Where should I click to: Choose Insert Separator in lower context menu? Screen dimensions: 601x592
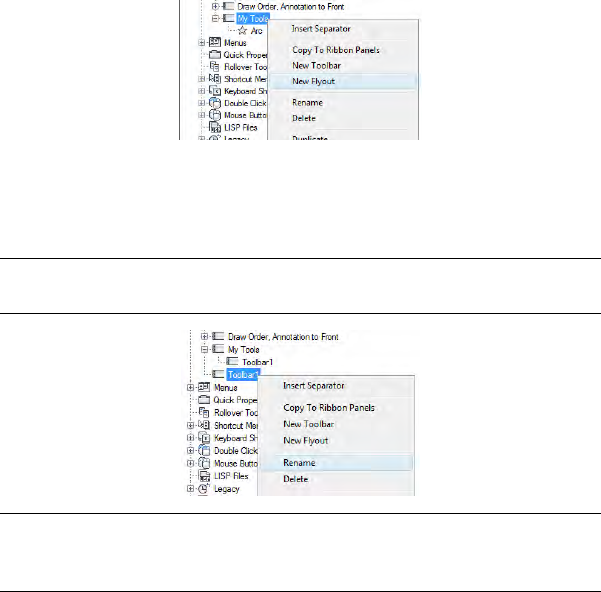[x=336, y=386]
